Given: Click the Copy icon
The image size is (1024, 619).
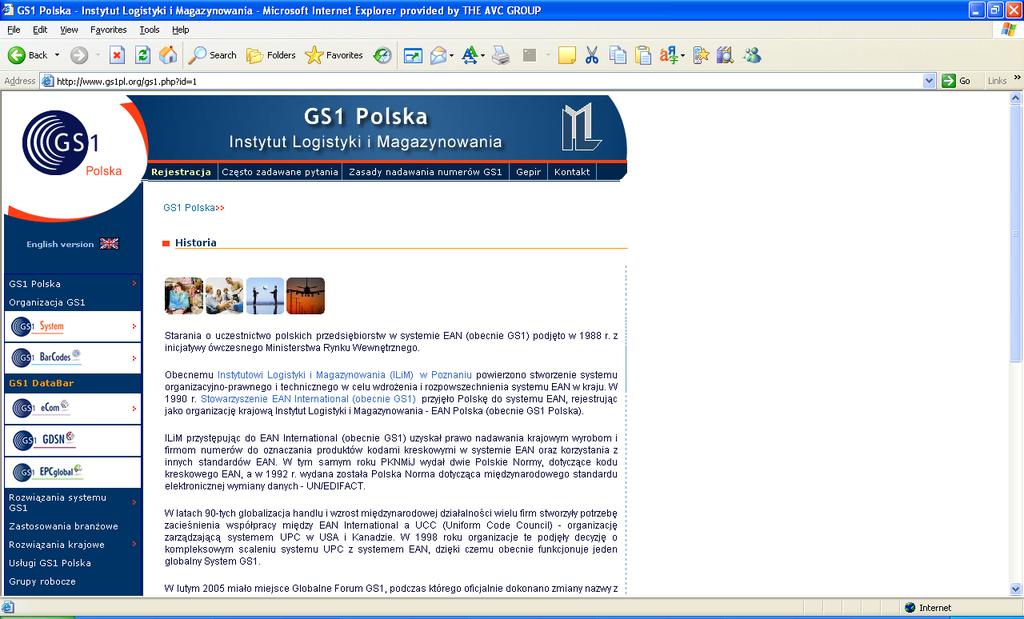Looking at the screenshot, I should (x=617, y=56).
